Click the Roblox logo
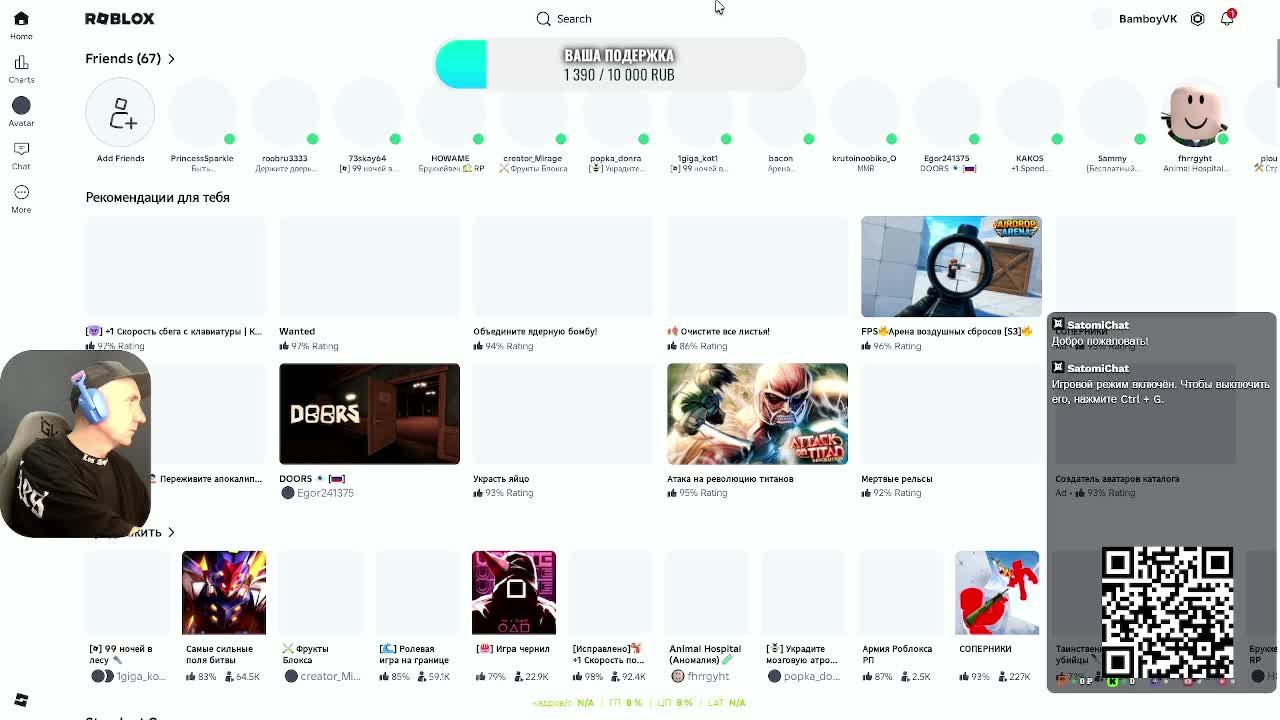 [119, 18]
